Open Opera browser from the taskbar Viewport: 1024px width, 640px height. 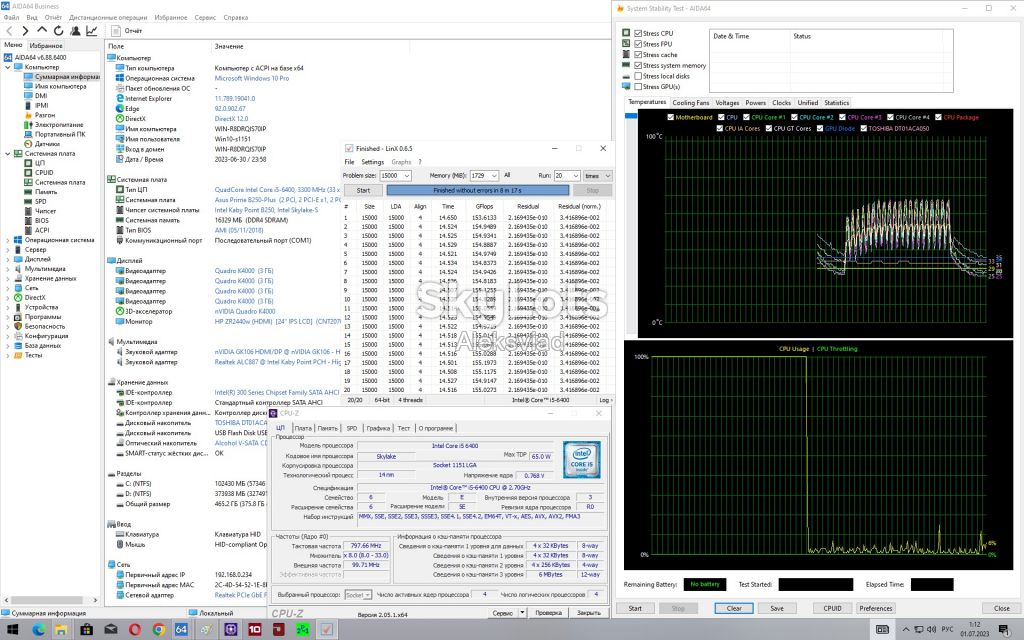point(135,630)
